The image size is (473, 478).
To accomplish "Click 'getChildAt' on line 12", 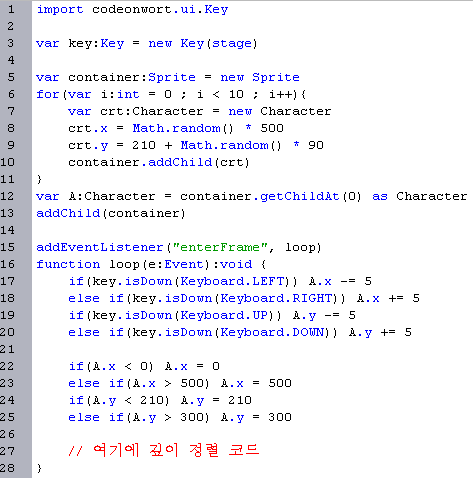I will pos(300,196).
